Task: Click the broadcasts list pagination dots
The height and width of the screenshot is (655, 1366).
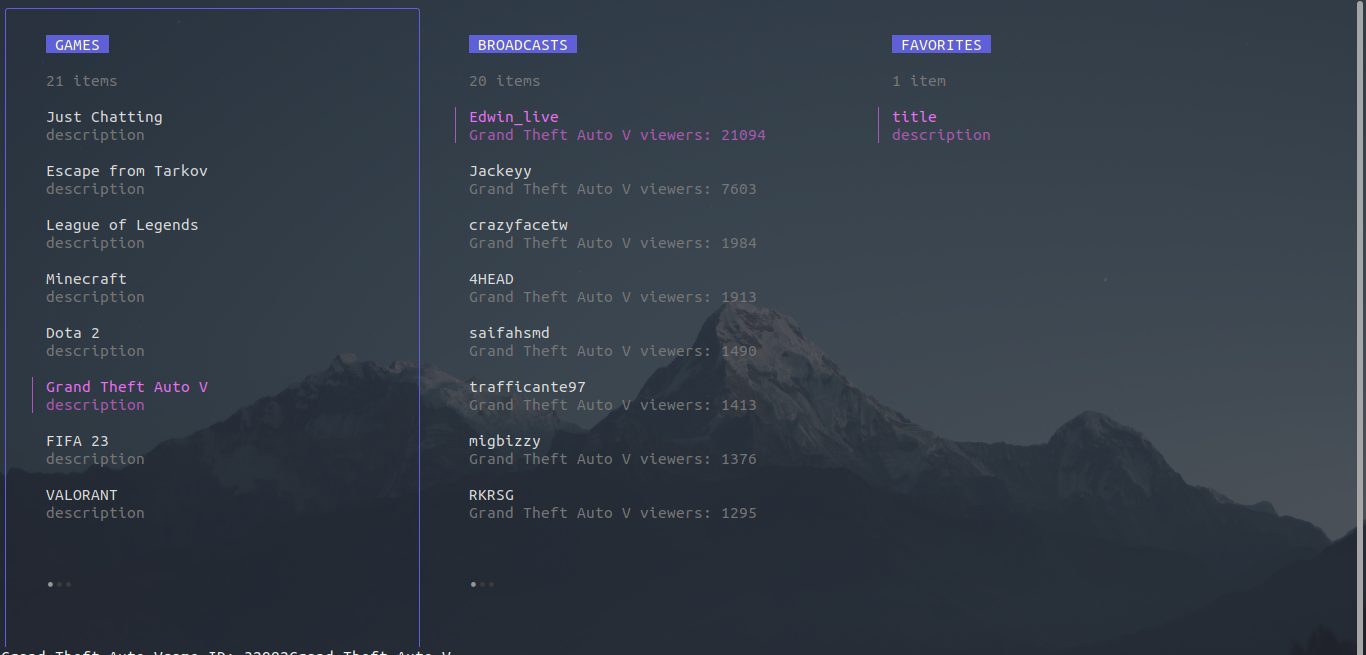Action: [x=482, y=584]
